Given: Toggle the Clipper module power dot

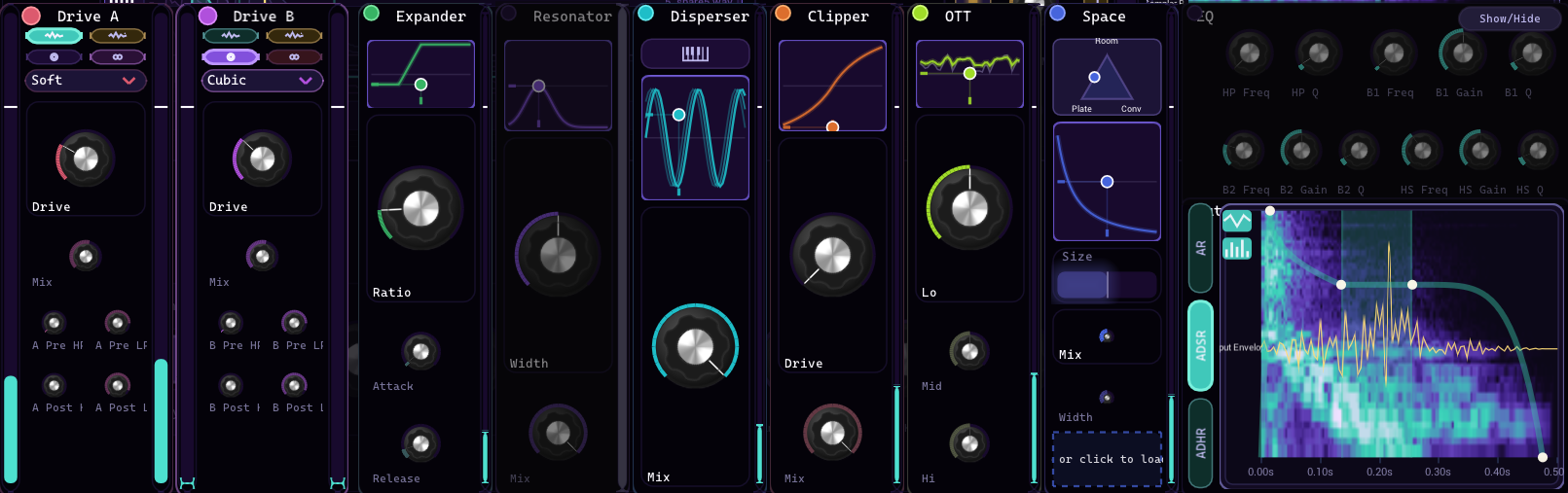Looking at the screenshot, I should [x=783, y=14].
